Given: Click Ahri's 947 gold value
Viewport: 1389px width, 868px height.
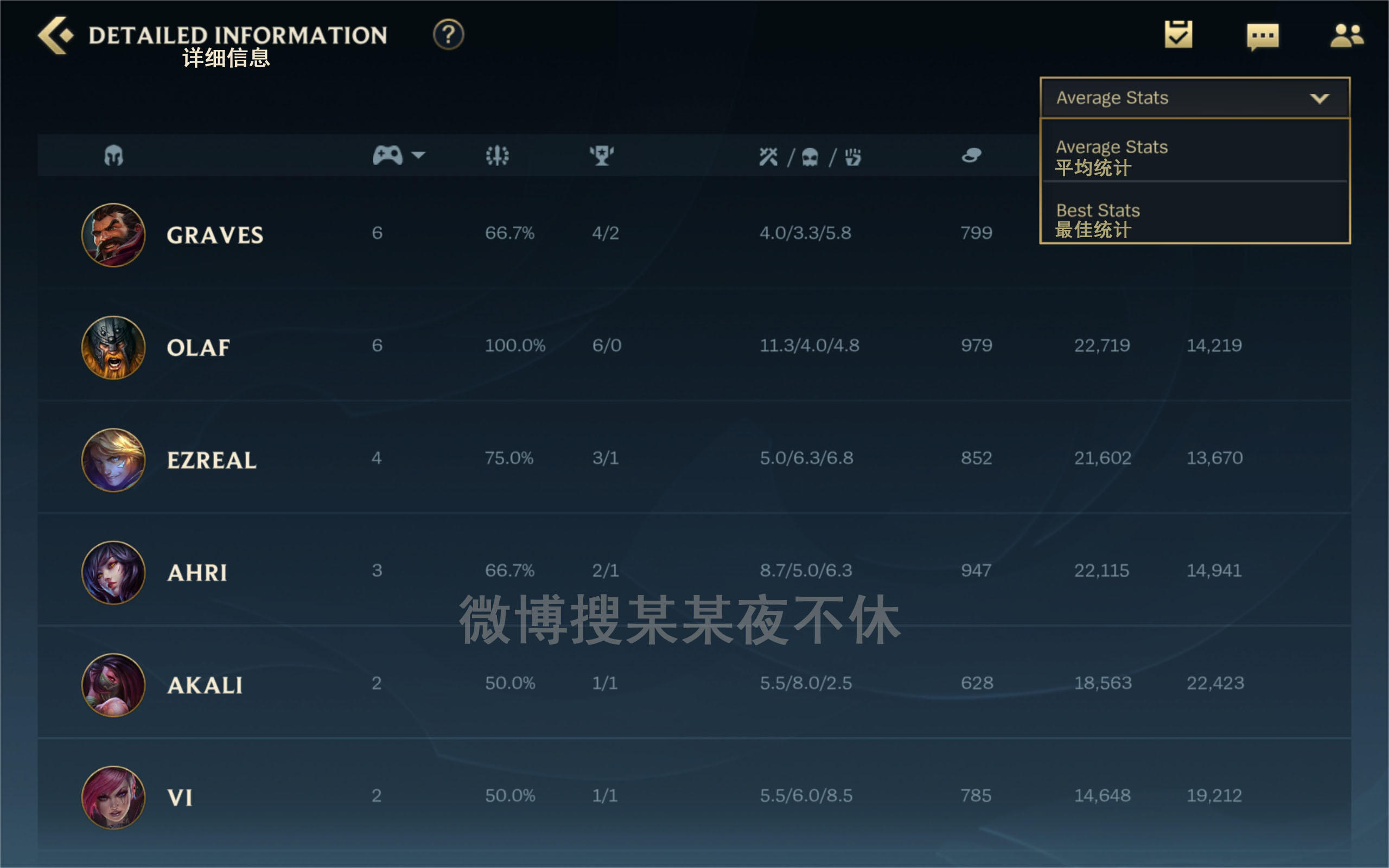Looking at the screenshot, I should pyautogui.click(x=976, y=570).
